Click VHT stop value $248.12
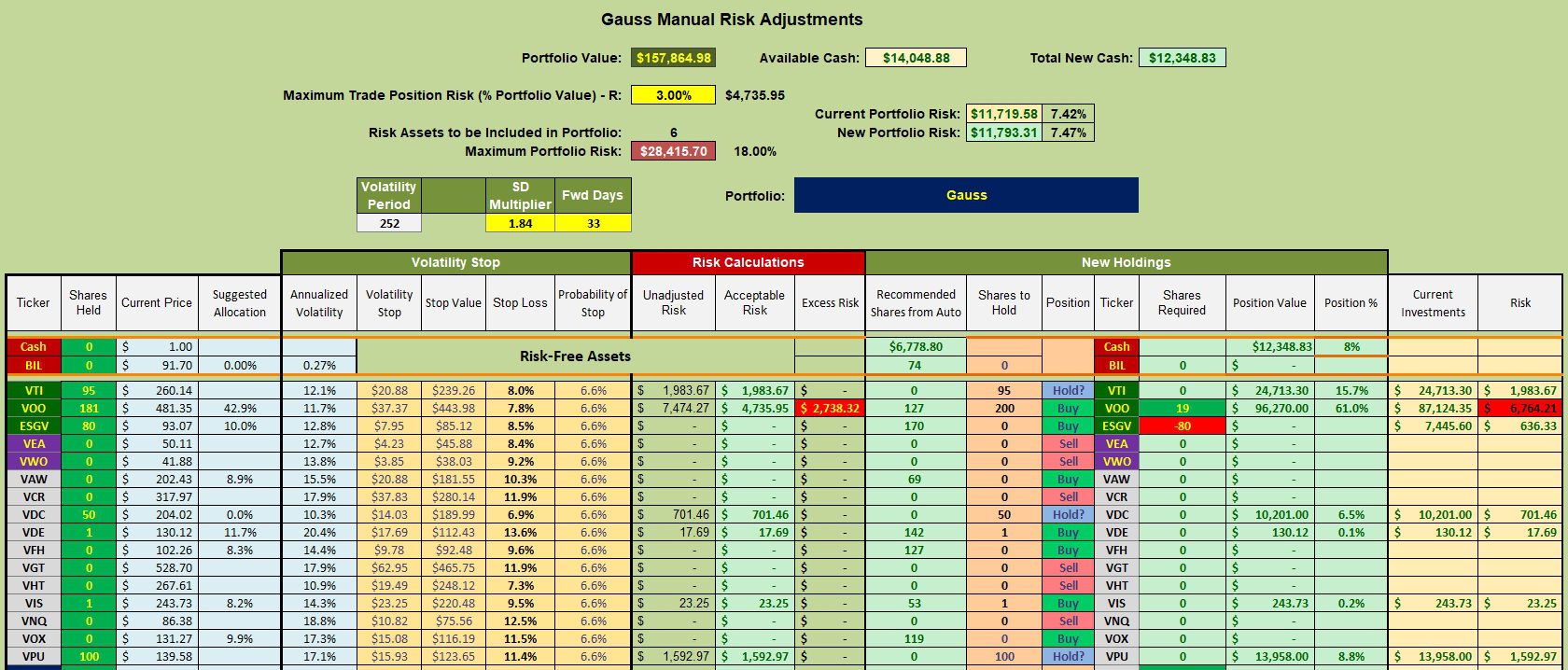 coord(453,585)
